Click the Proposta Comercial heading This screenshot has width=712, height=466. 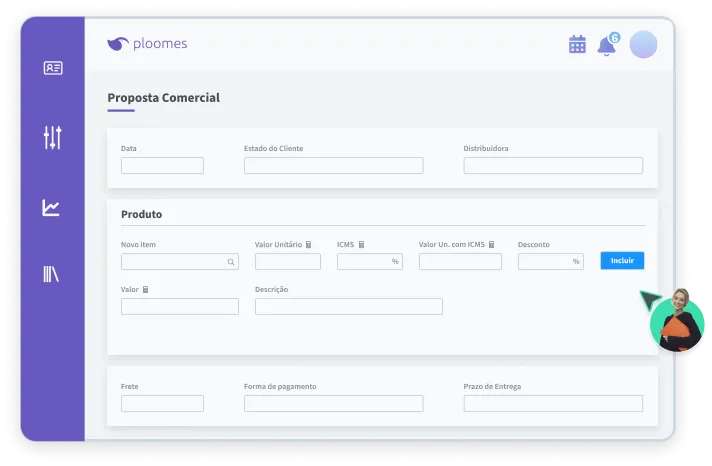click(163, 98)
